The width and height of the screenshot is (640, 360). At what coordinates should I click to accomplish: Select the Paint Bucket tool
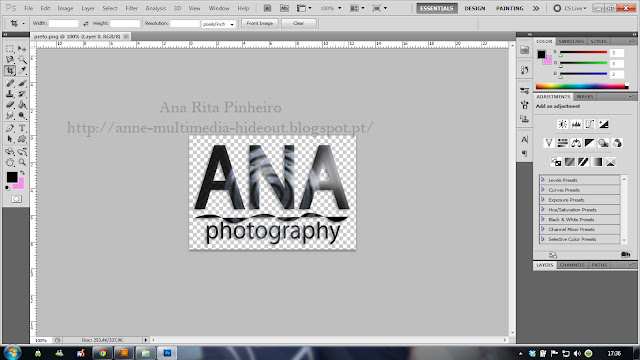(22, 105)
